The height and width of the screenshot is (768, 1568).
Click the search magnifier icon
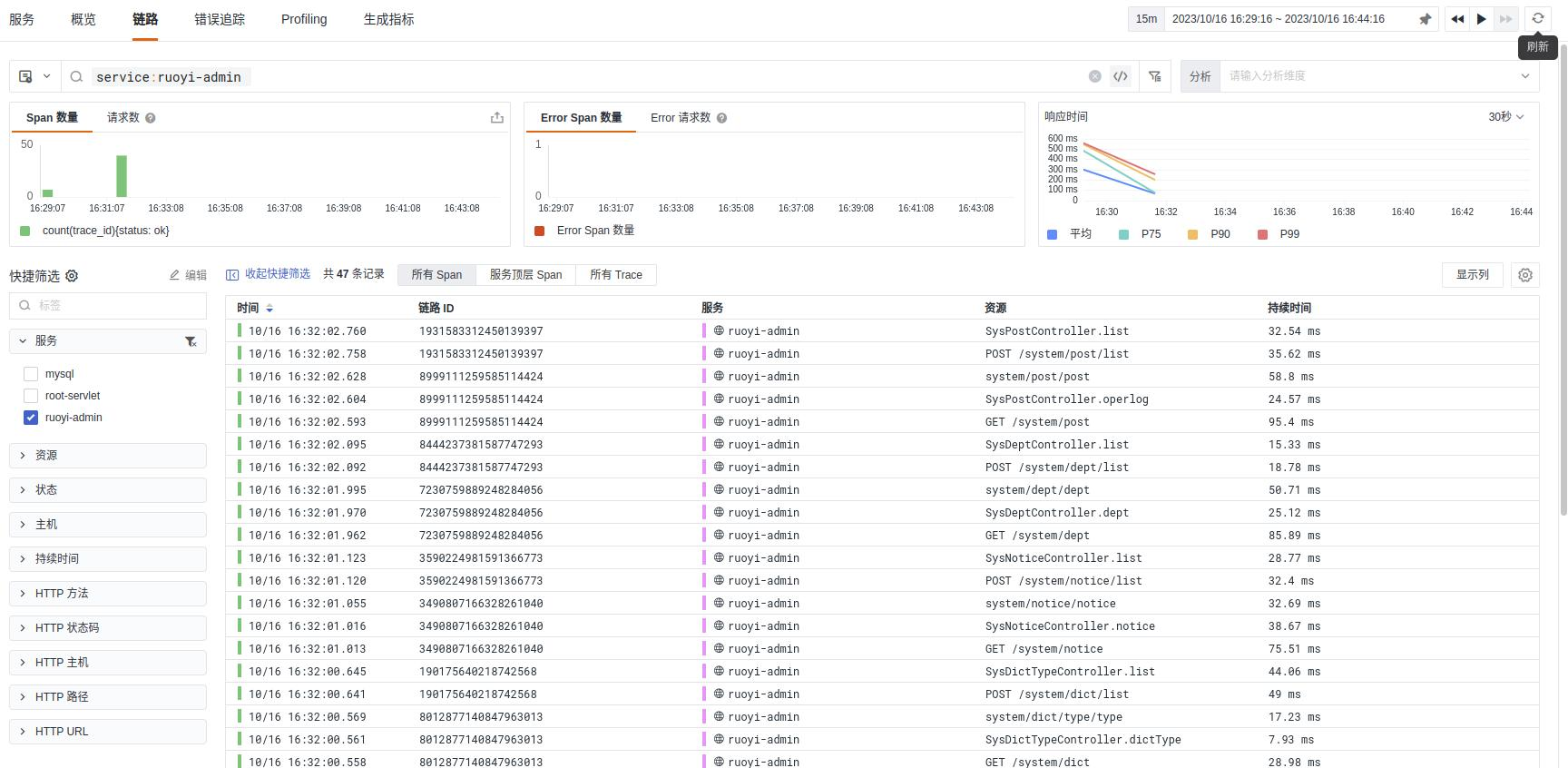click(76, 77)
